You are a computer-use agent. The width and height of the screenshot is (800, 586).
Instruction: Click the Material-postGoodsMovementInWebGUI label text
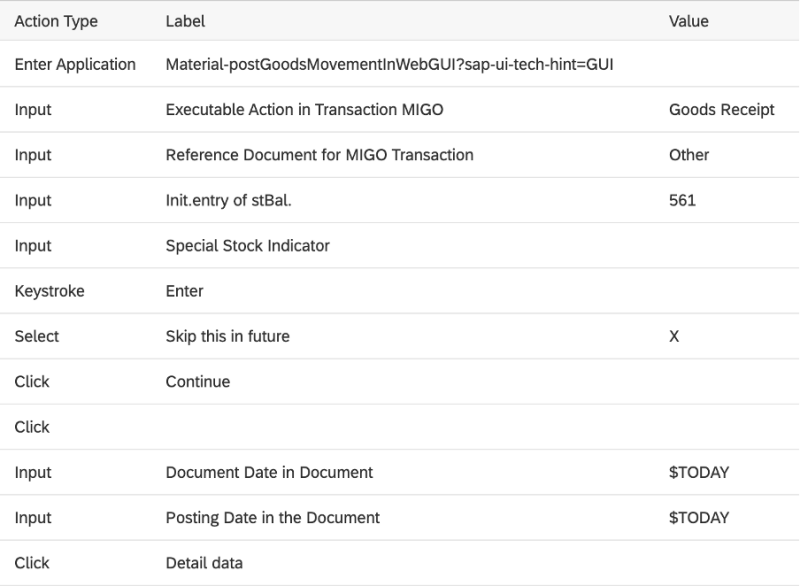[x=389, y=65]
